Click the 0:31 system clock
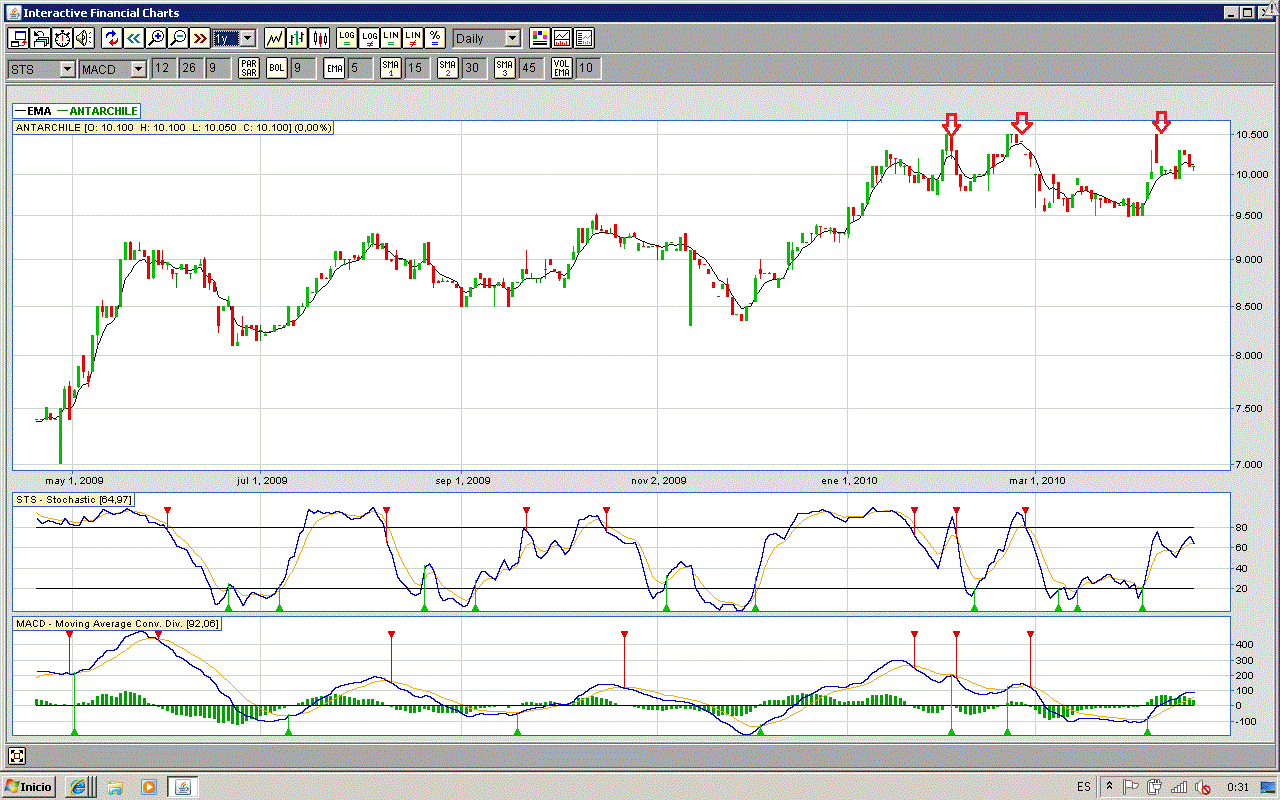 tap(1240, 787)
